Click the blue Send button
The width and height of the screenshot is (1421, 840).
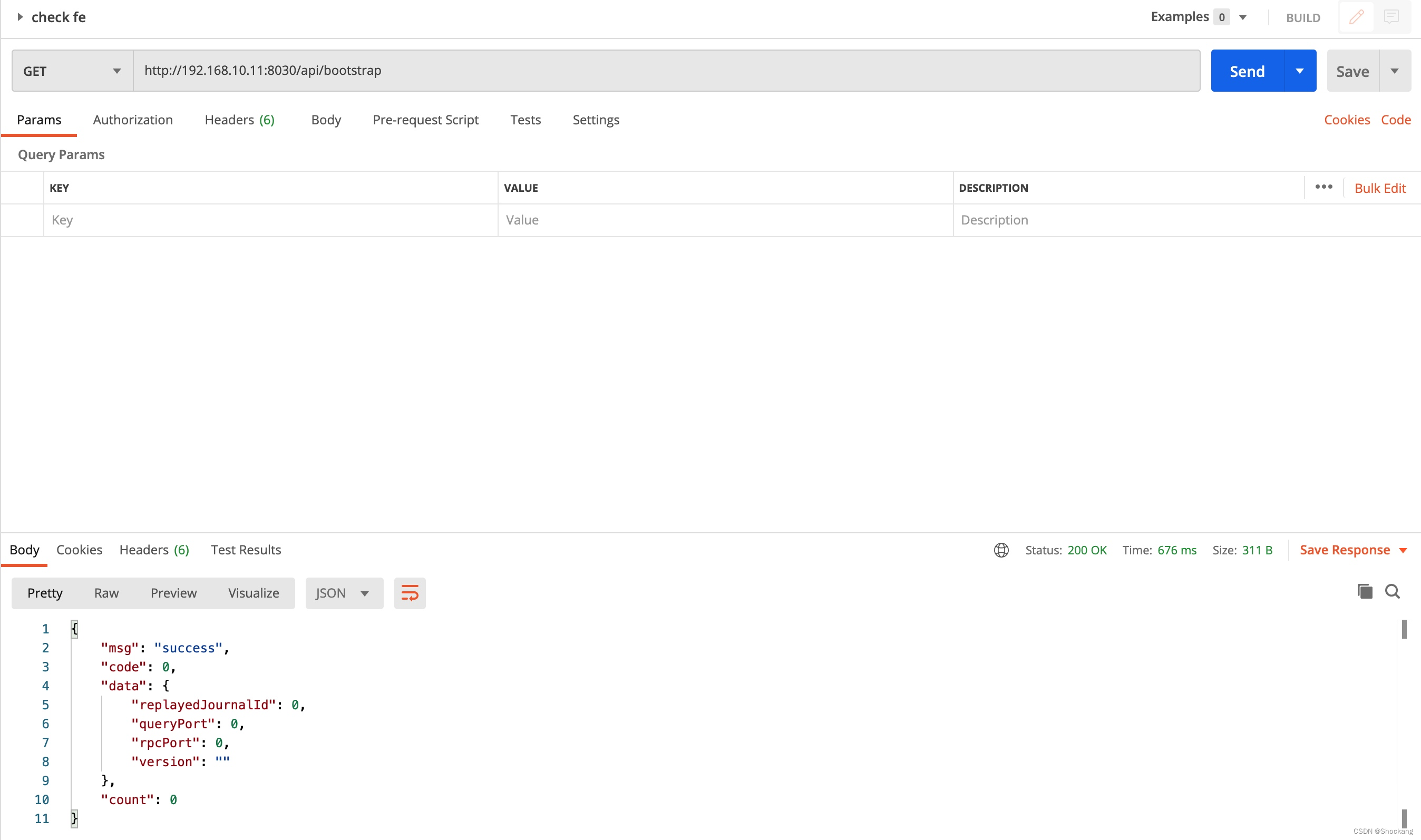1247,71
